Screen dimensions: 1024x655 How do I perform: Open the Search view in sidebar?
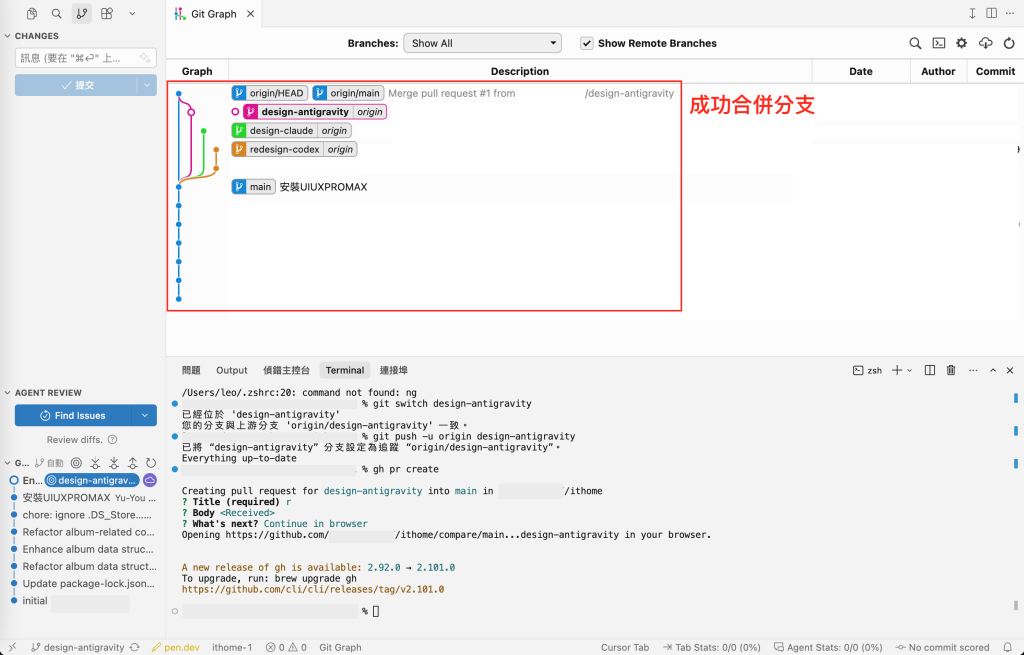click(57, 13)
